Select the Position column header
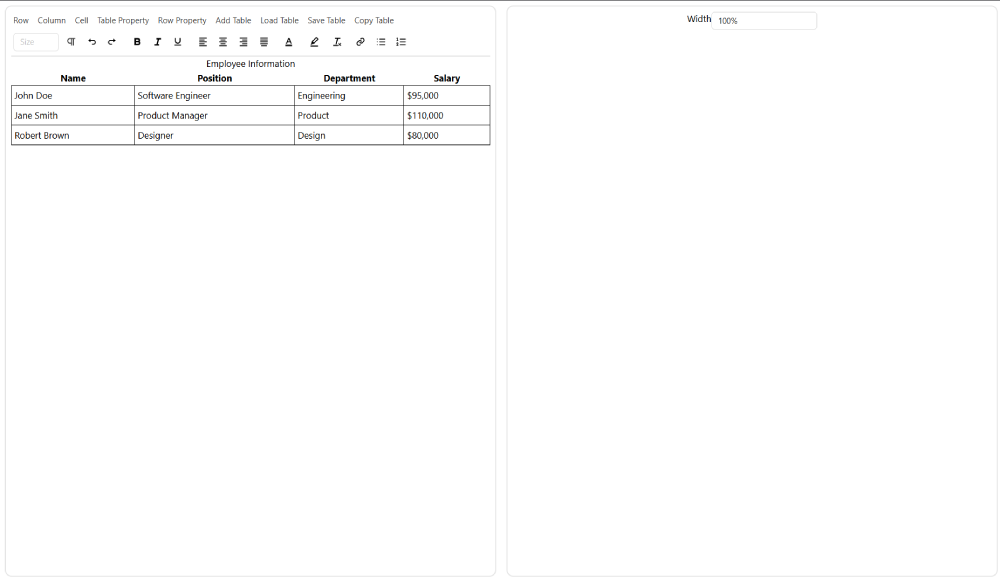Viewport: 1000px width, 580px height. point(214,78)
